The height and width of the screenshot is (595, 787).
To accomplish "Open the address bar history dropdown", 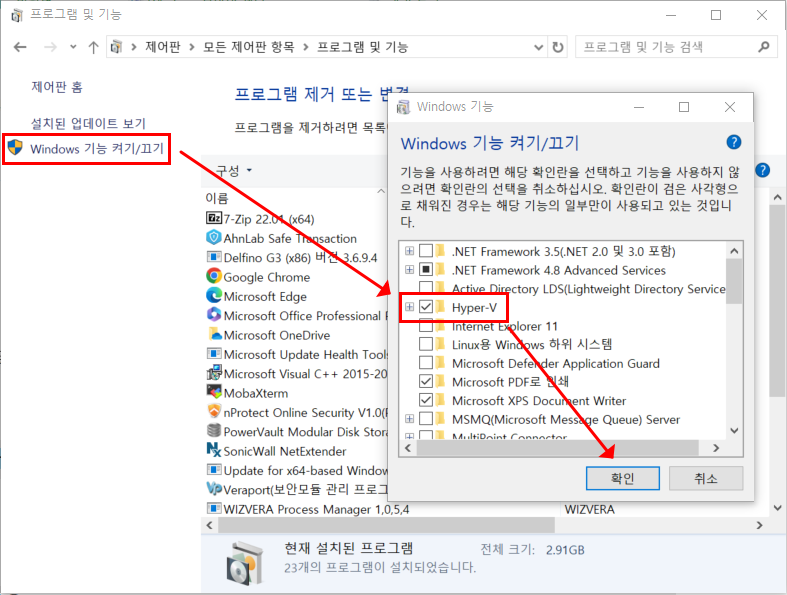I will 539,47.
